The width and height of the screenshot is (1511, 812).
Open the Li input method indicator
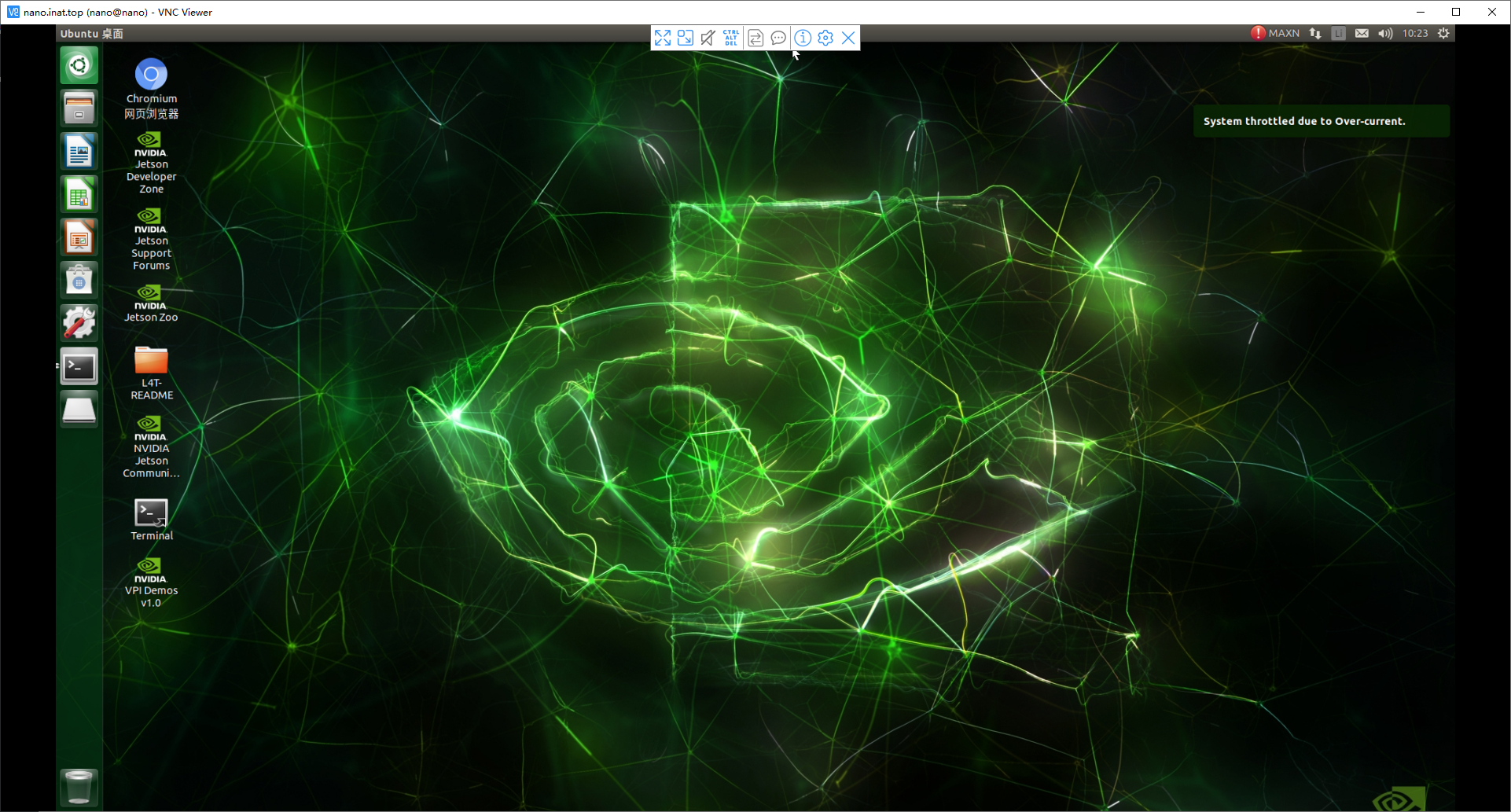click(x=1339, y=33)
